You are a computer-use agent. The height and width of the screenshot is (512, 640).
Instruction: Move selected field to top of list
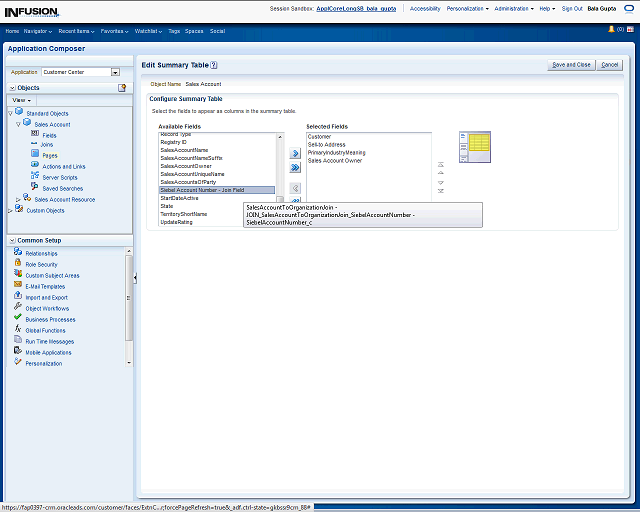441,164
